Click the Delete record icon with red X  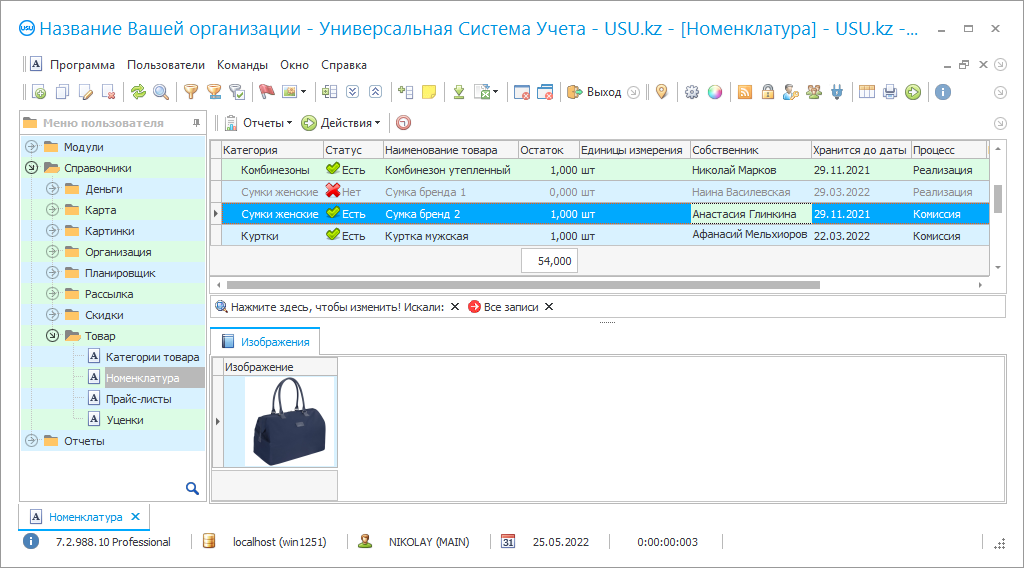tap(109, 92)
